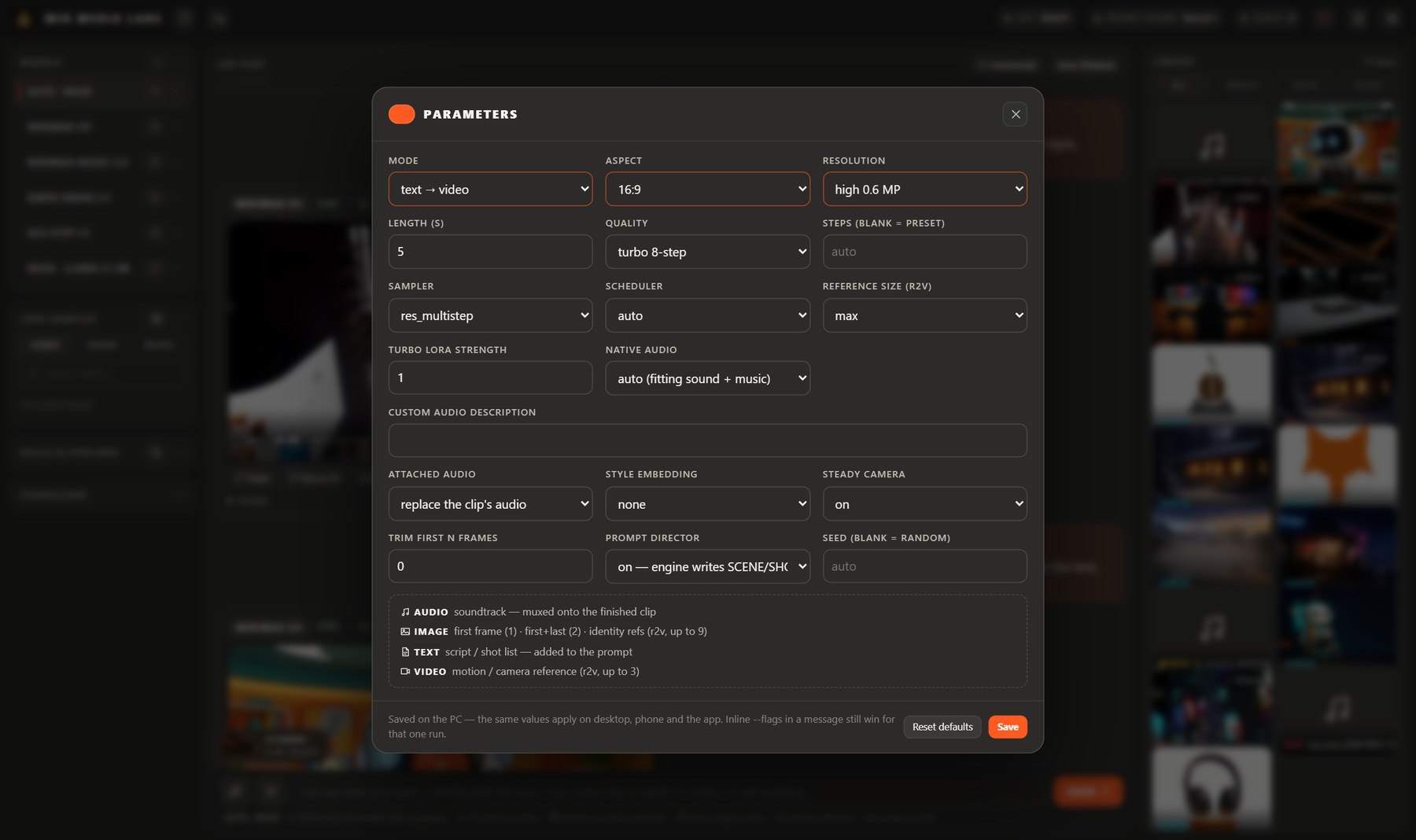The width and height of the screenshot is (1416, 840).
Task: Click the Length (s) input field
Action: [490, 252]
